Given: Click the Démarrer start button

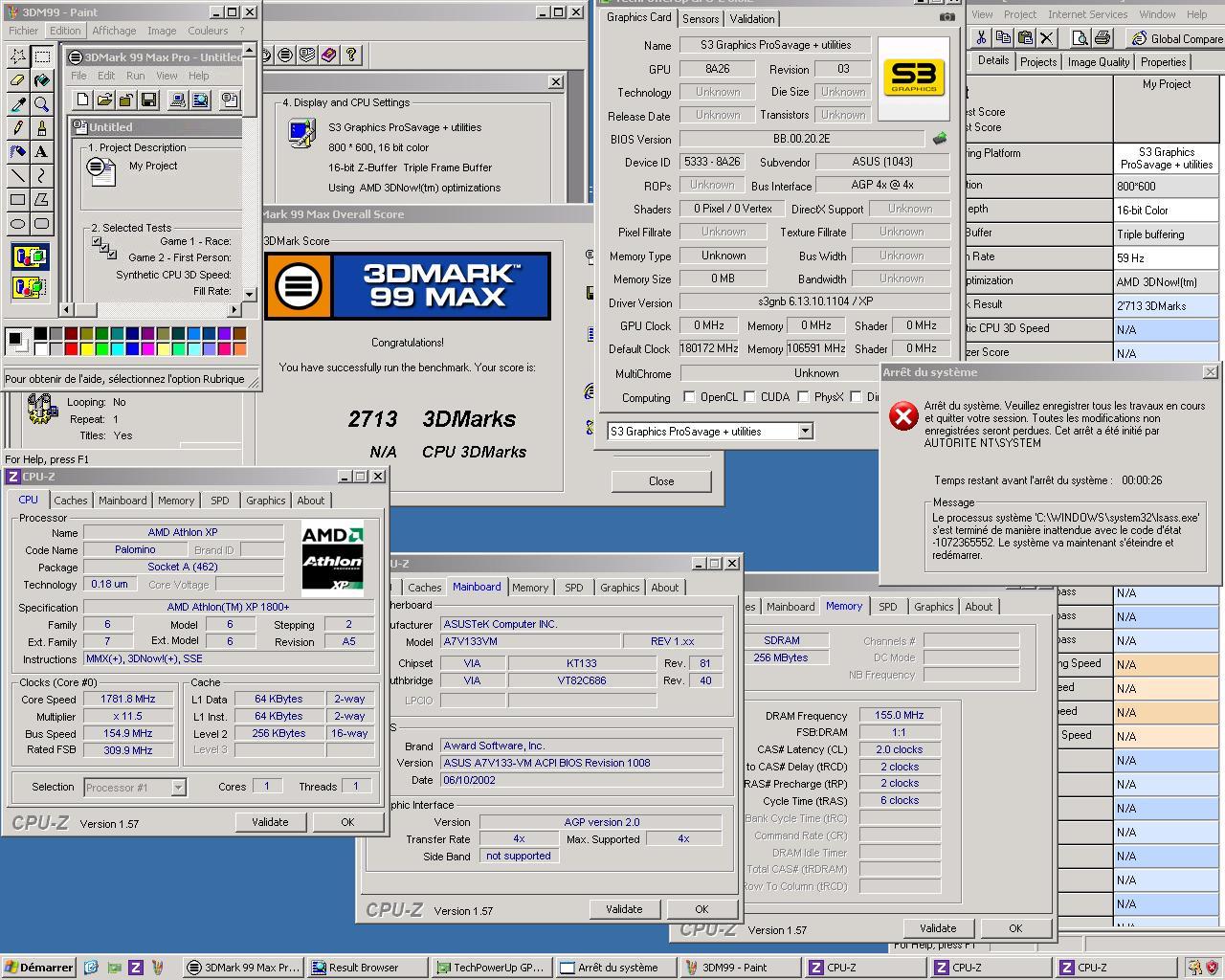Looking at the screenshot, I should (x=39, y=968).
